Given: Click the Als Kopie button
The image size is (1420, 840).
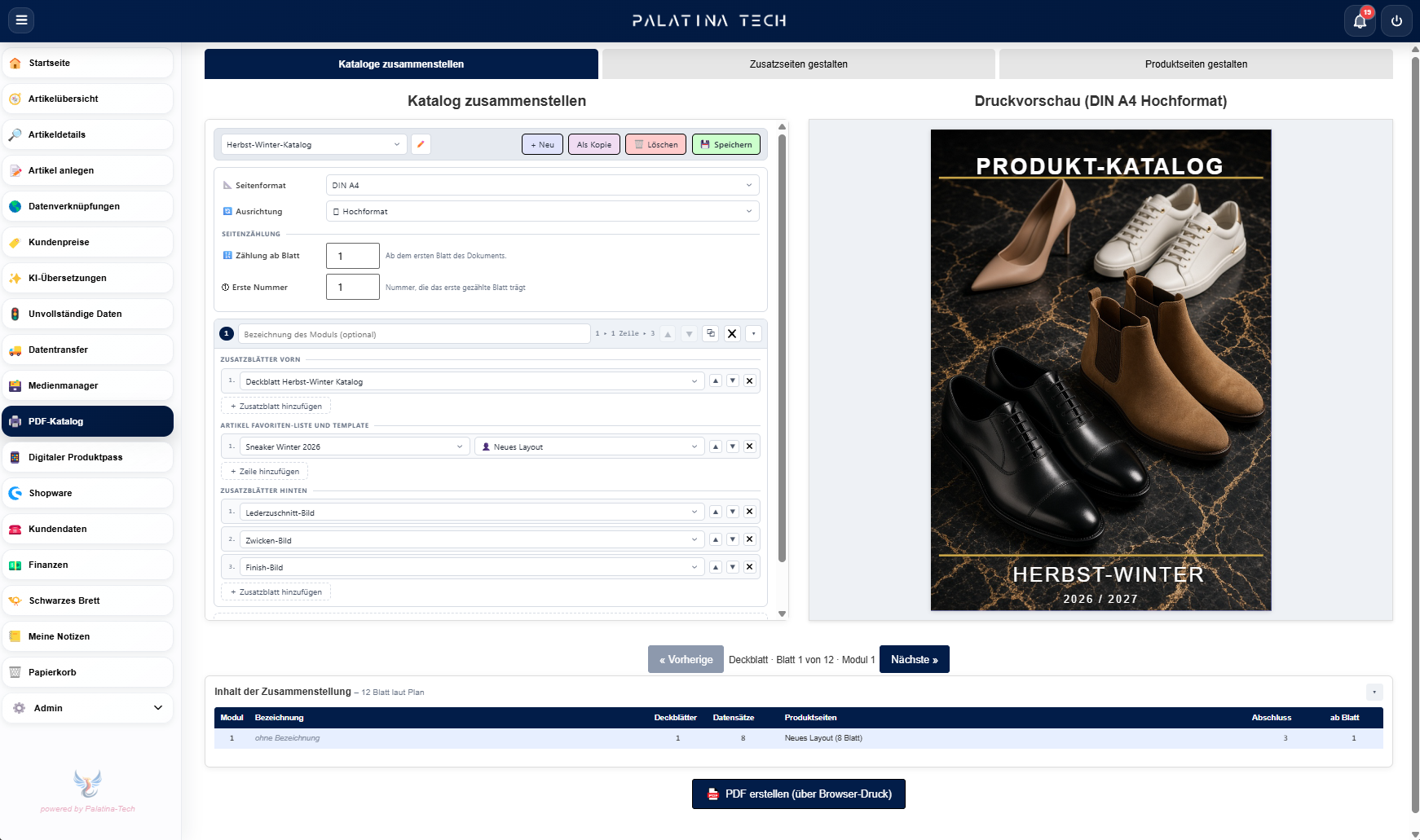Looking at the screenshot, I should click(594, 144).
